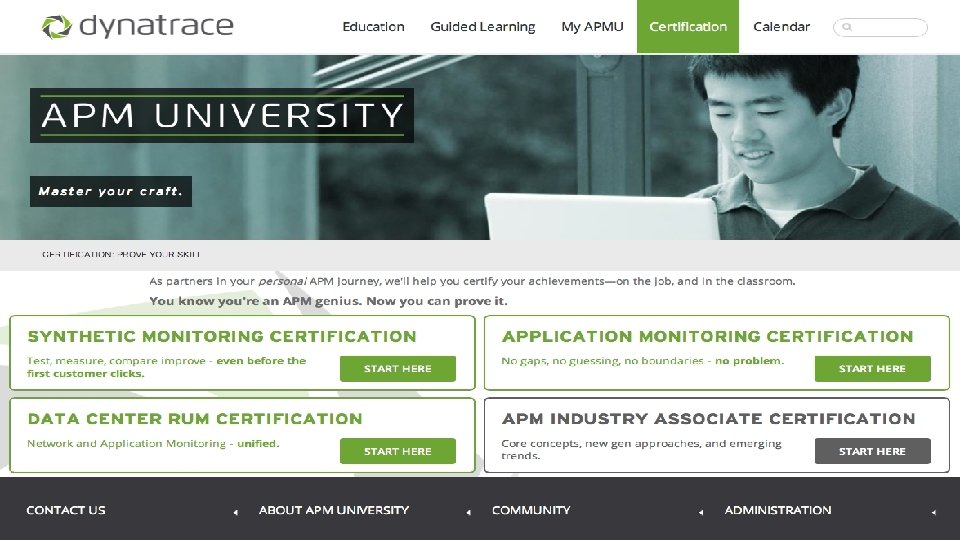
Task: Click 'Network and Application Monitoring - unified.' text
Action: coord(153,443)
